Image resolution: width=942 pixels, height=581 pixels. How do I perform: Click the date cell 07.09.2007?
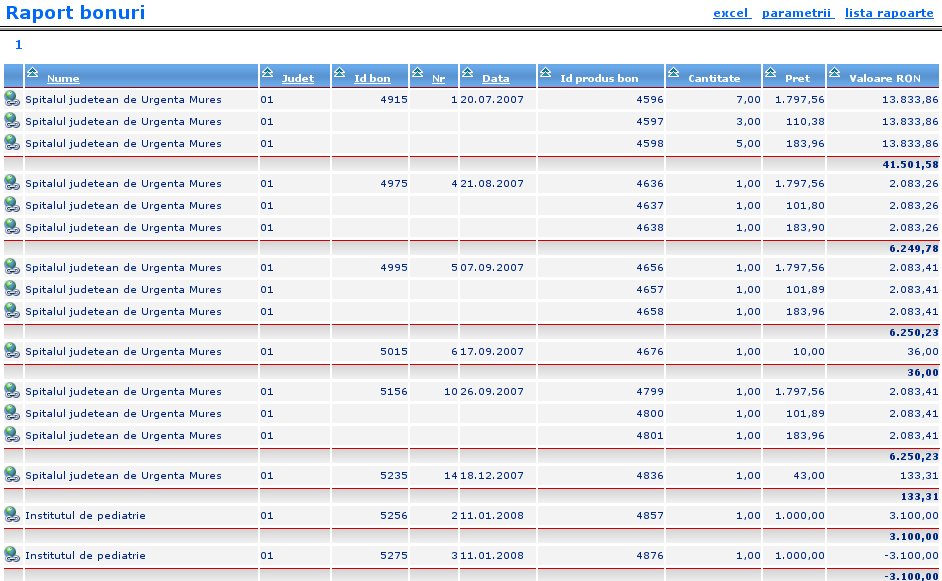point(491,268)
